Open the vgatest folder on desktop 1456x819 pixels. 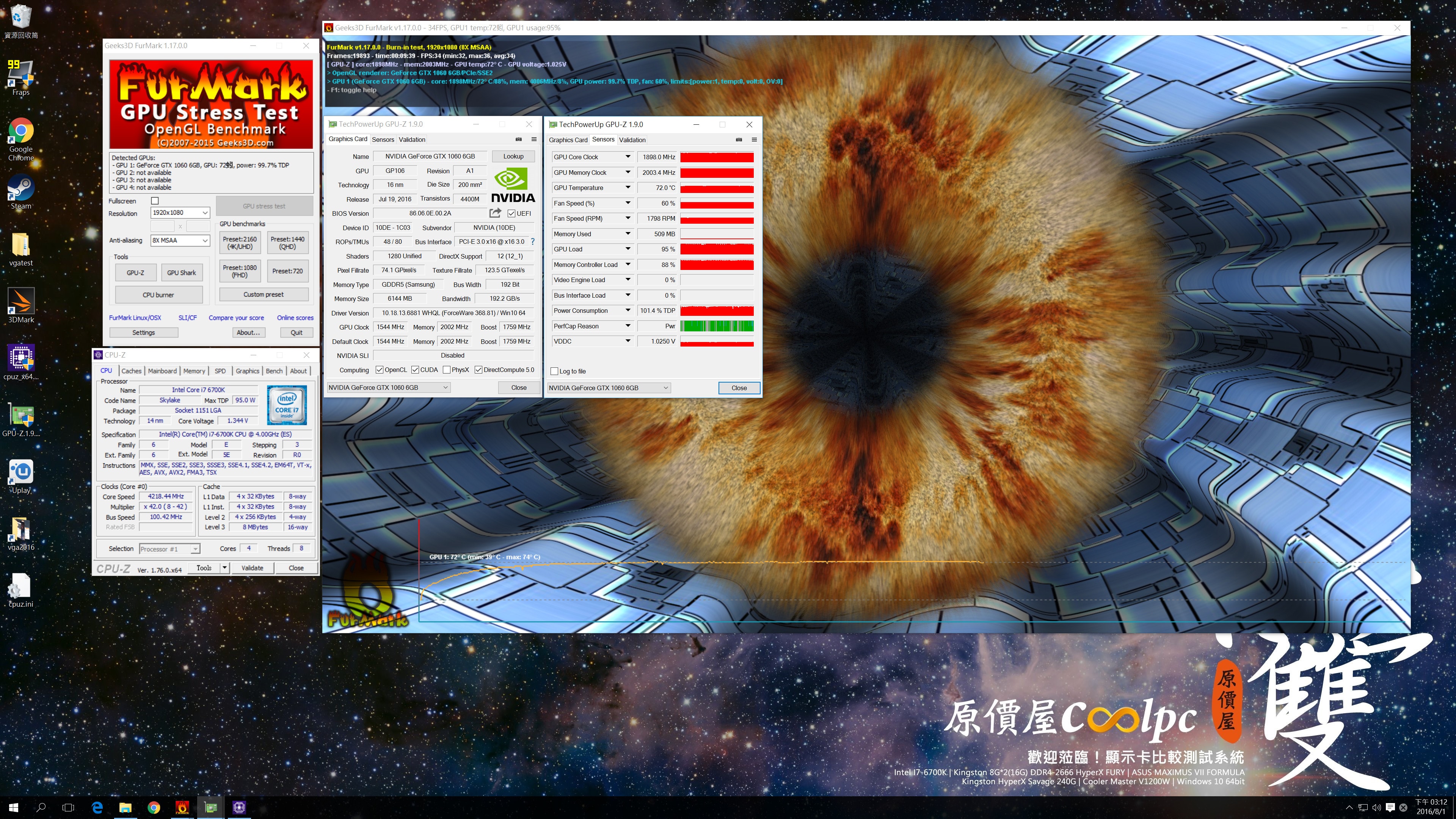(21, 249)
